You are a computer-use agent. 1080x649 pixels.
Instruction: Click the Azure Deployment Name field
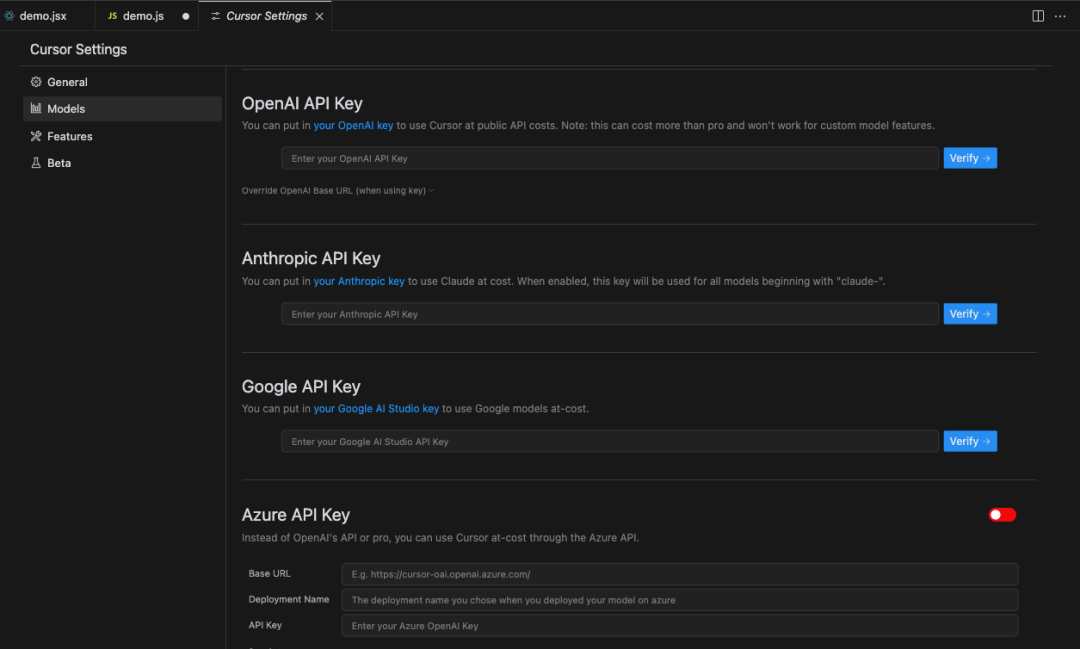(x=680, y=600)
